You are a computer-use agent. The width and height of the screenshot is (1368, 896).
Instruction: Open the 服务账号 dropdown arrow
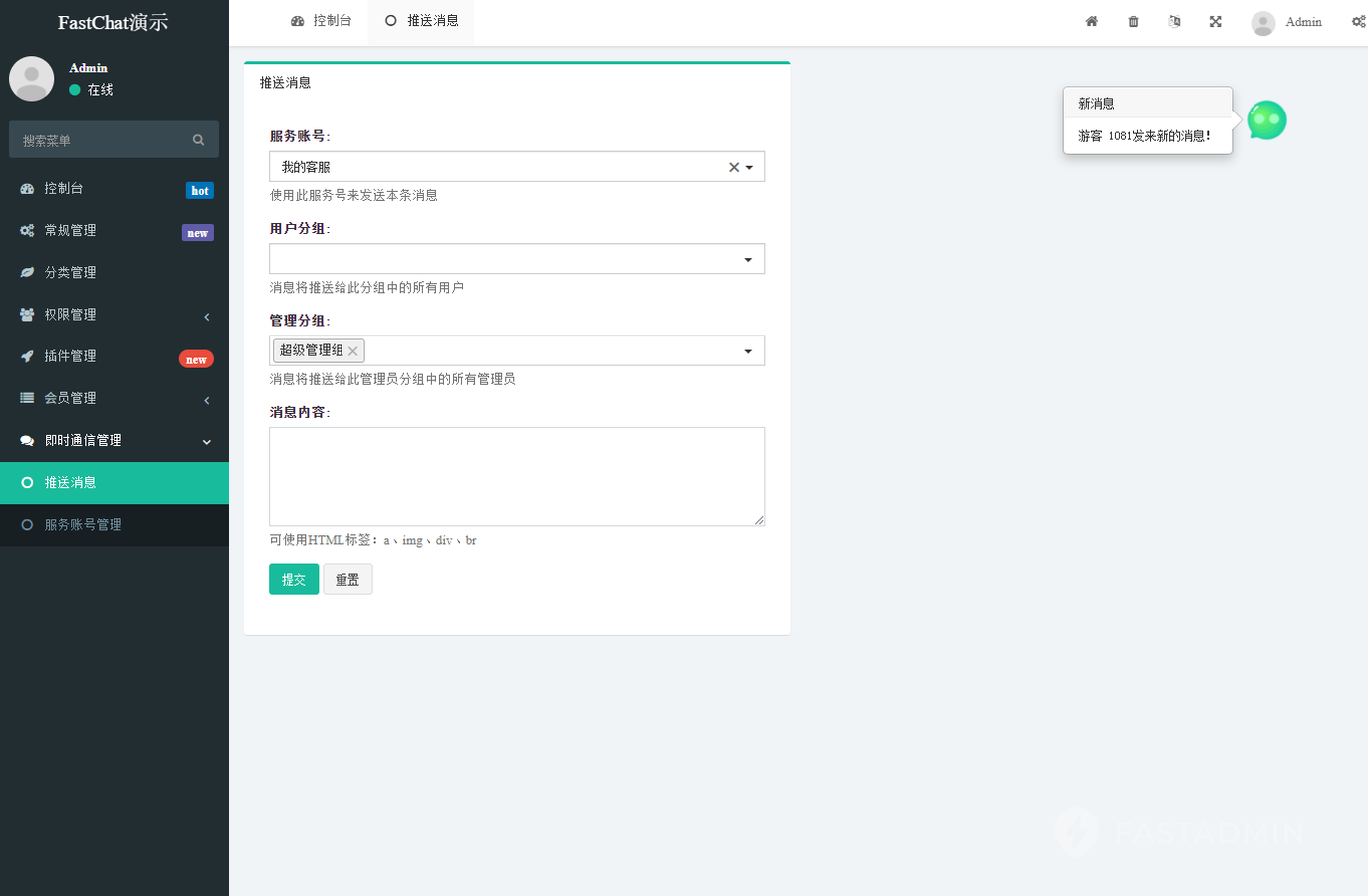click(x=750, y=167)
